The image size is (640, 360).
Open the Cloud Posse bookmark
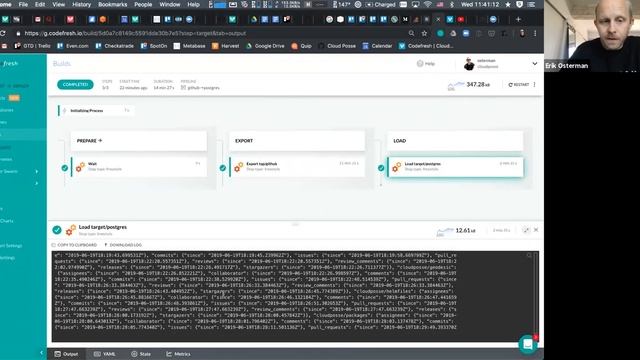[337, 46]
